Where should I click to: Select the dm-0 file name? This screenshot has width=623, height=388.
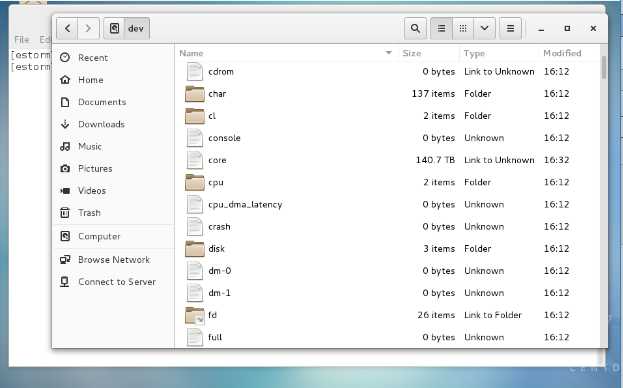point(220,271)
